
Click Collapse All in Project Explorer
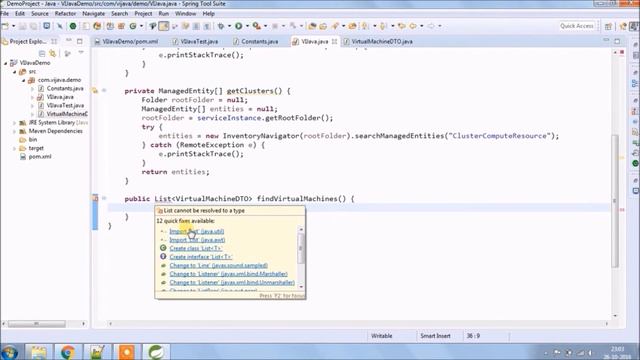[42, 53]
